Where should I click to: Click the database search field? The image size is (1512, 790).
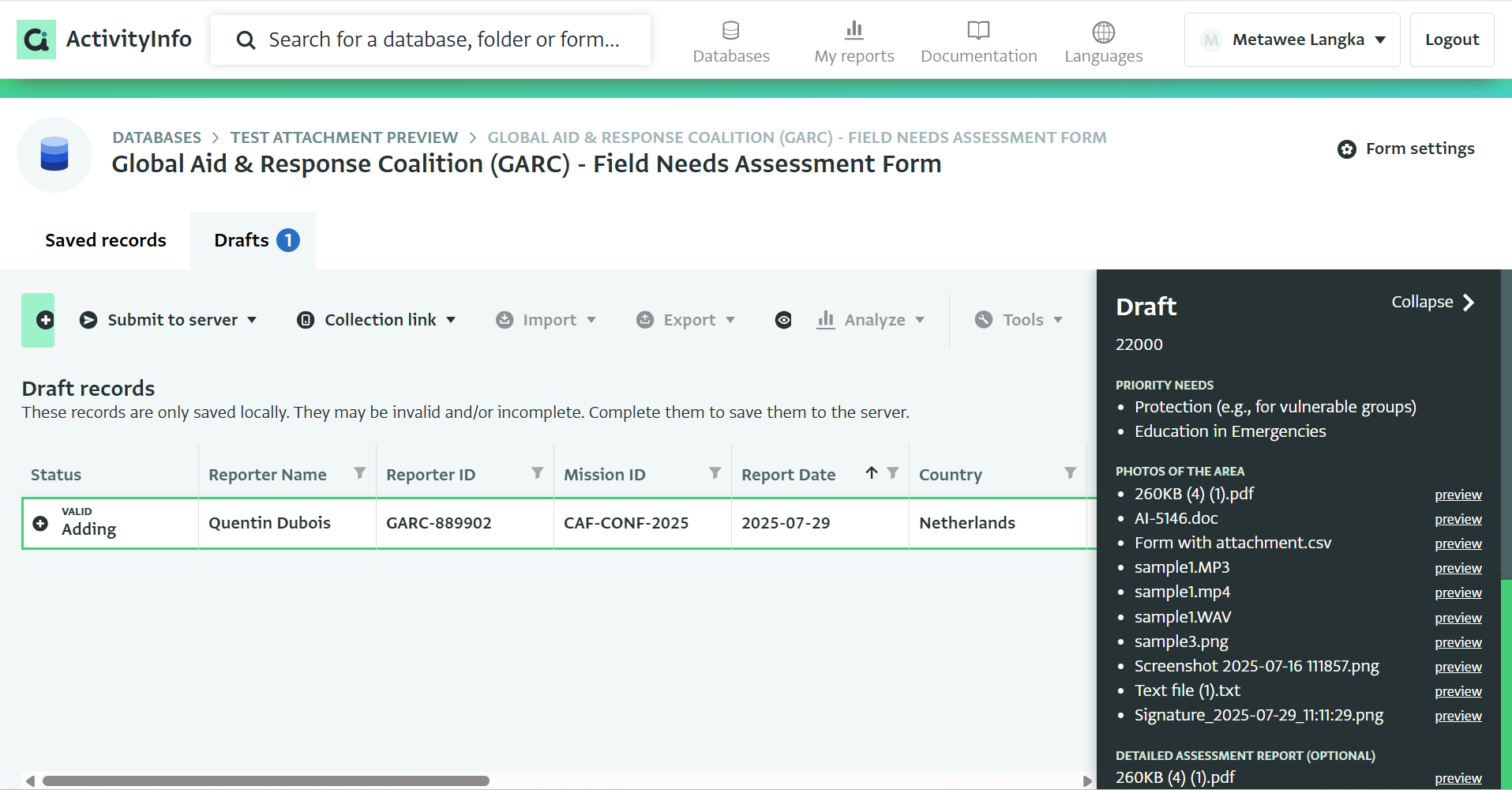coord(442,39)
